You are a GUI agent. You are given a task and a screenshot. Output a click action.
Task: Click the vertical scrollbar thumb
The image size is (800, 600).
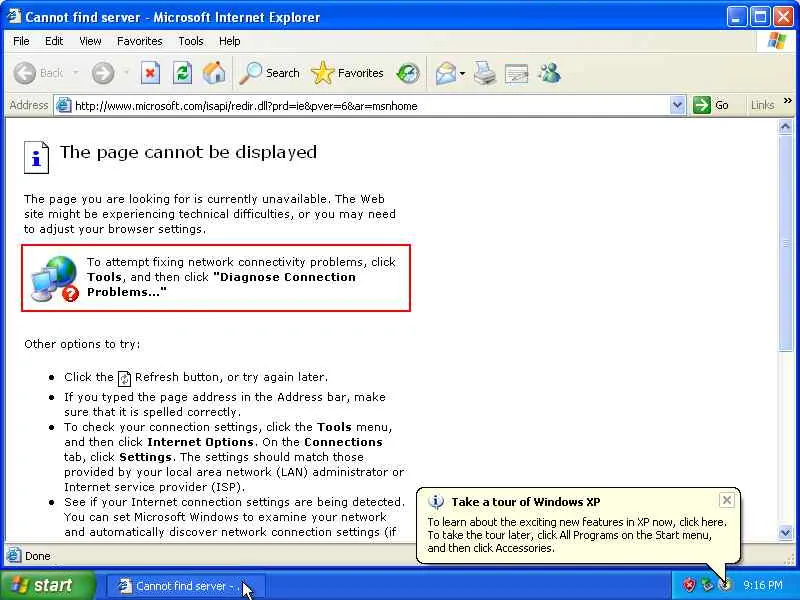[785, 243]
